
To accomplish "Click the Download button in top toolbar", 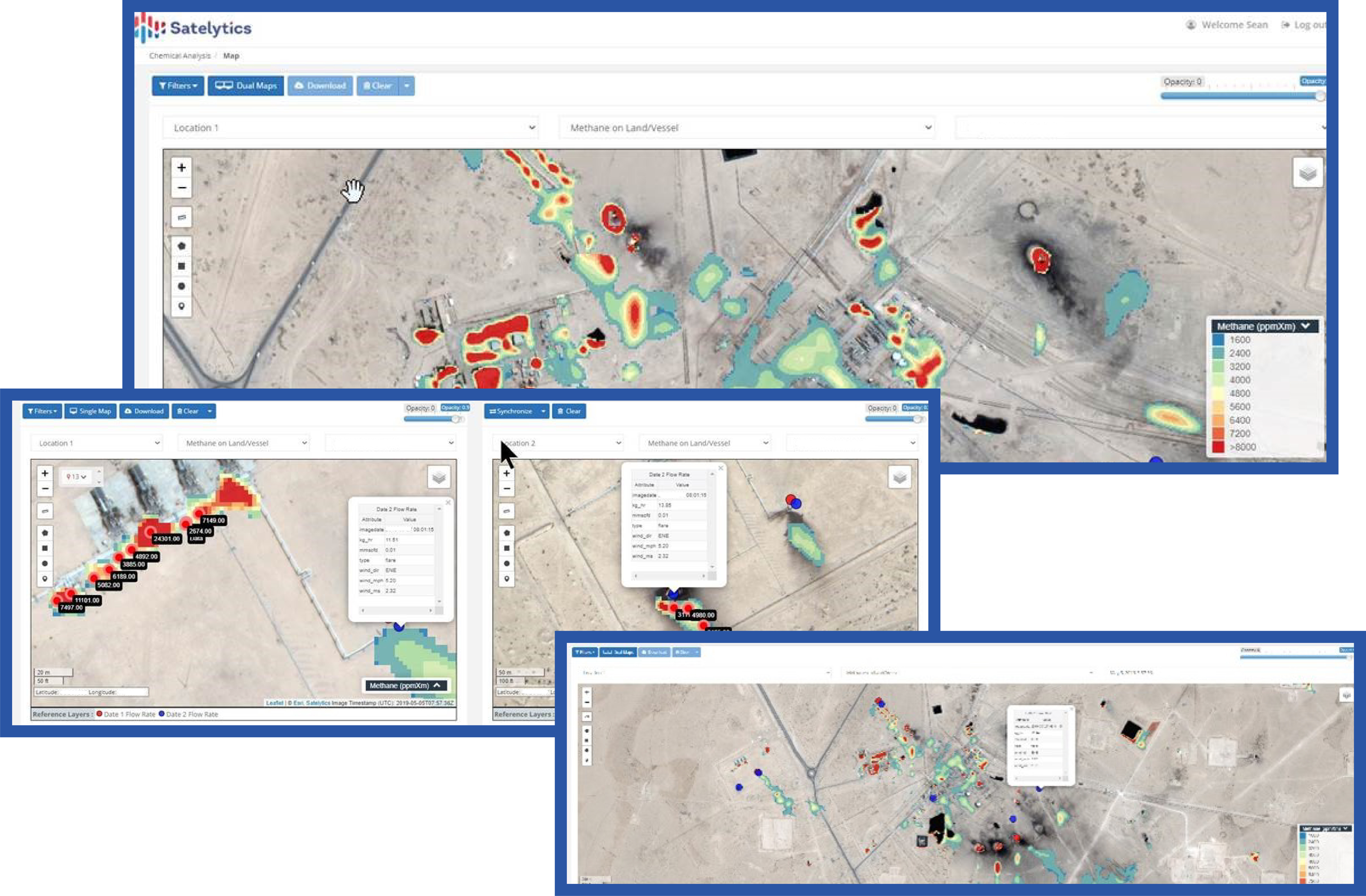I will click(320, 85).
